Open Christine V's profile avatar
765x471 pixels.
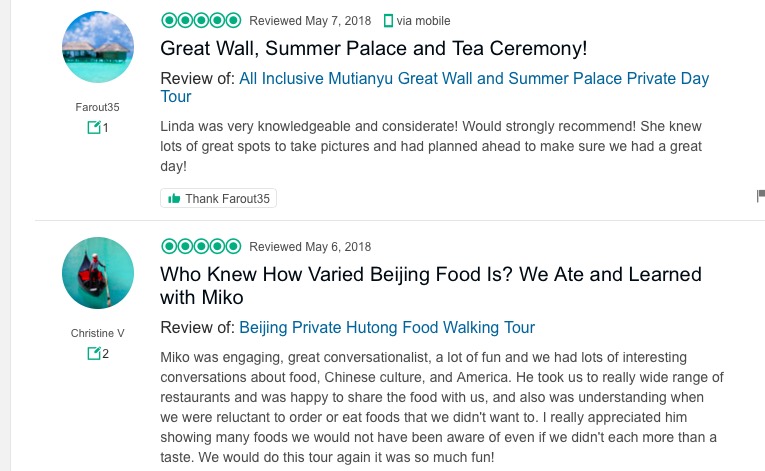pyautogui.click(x=98, y=273)
